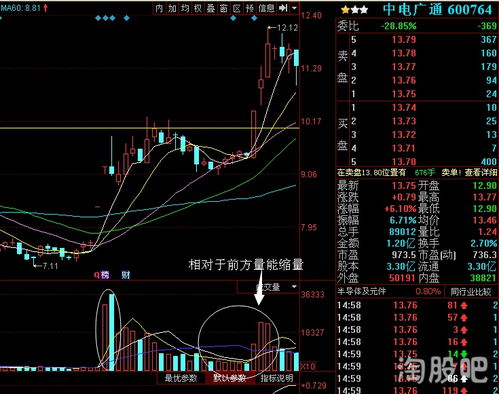Click the 查看详细 link

481,172
